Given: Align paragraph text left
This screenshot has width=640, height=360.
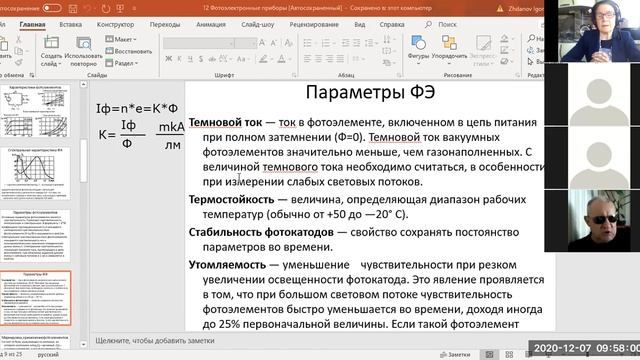Looking at the screenshot, I should (307, 59).
